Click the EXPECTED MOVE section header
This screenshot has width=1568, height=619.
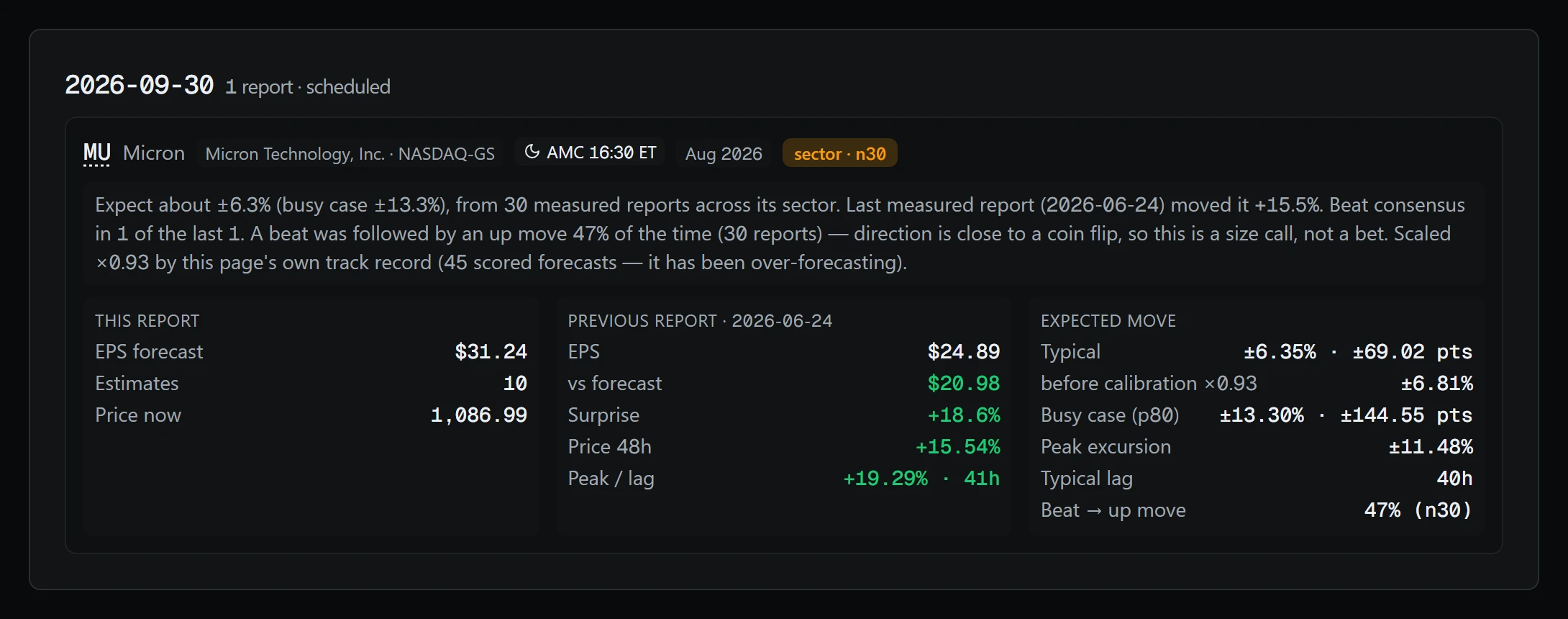pos(1108,321)
